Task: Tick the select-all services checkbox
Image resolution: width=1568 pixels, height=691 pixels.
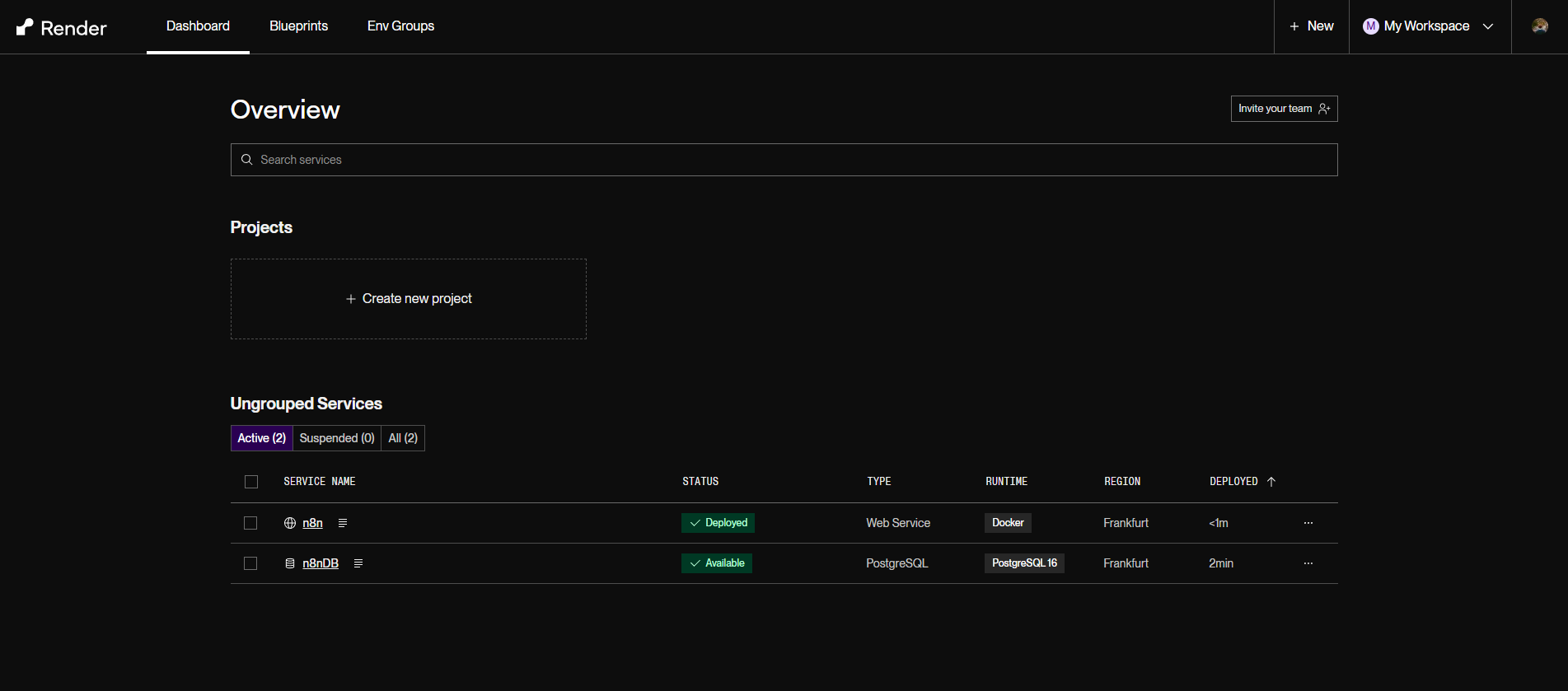Action: pyautogui.click(x=251, y=482)
